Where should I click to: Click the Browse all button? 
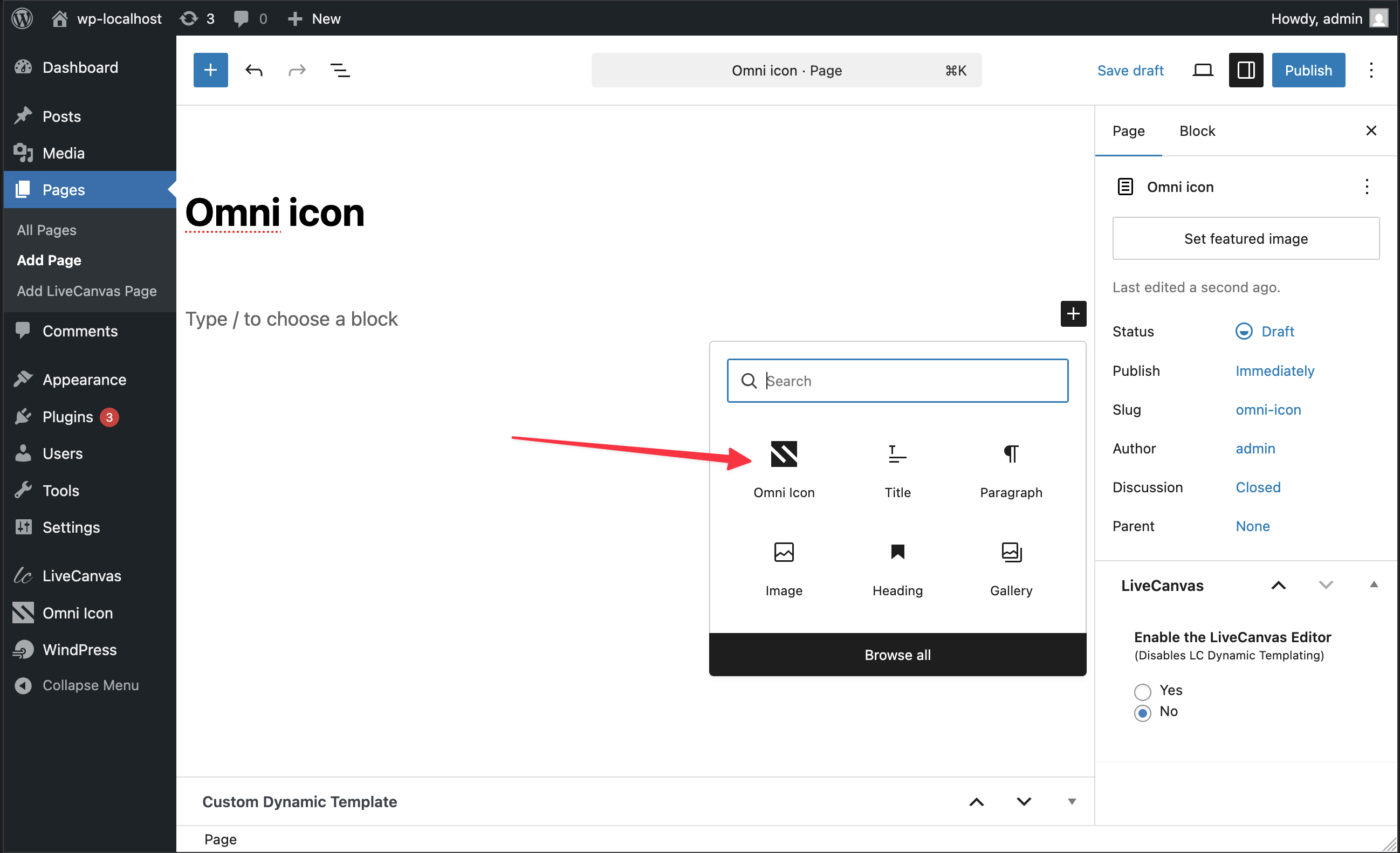coord(897,655)
